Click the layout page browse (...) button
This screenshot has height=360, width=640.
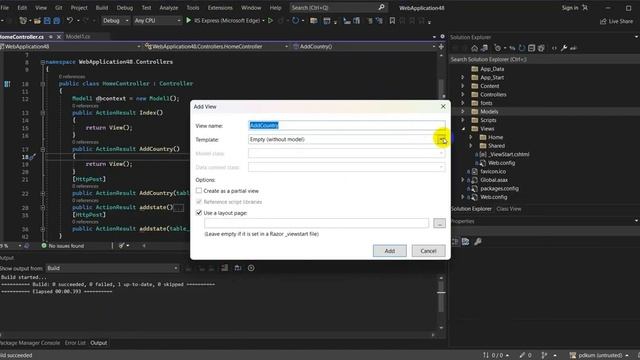(x=439, y=223)
